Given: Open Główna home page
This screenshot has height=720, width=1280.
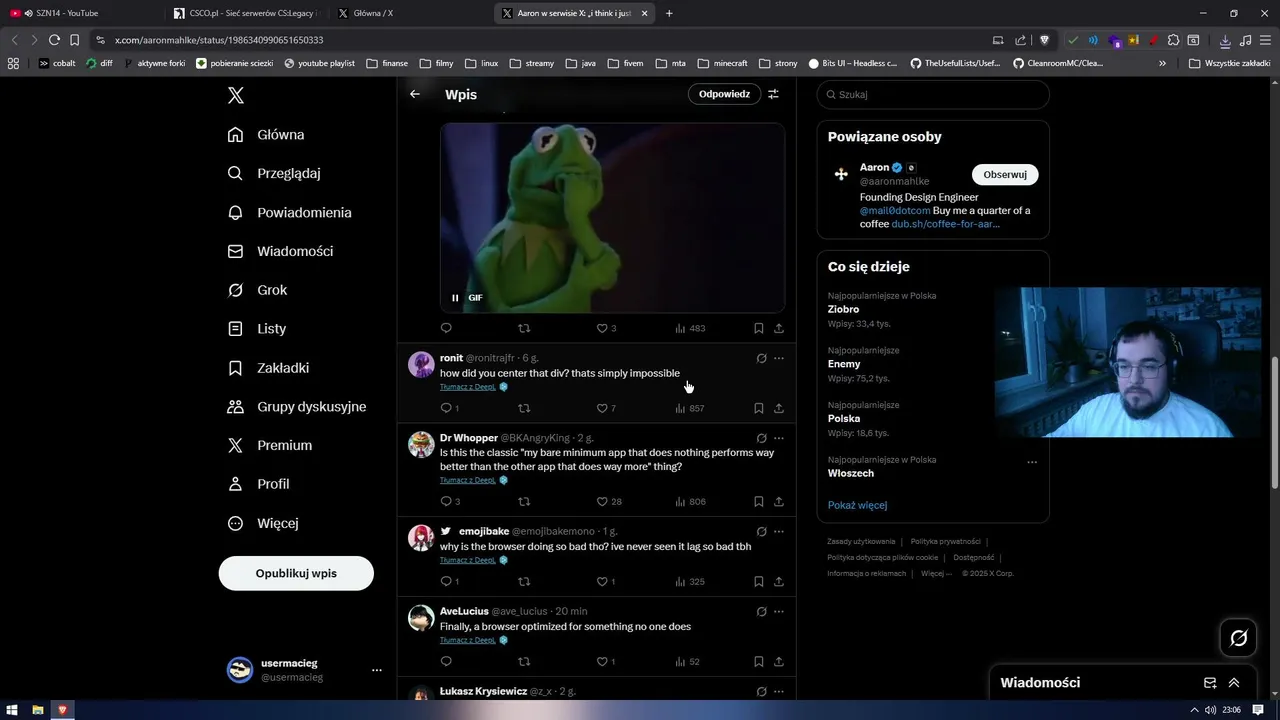Looking at the screenshot, I should point(266,135).
